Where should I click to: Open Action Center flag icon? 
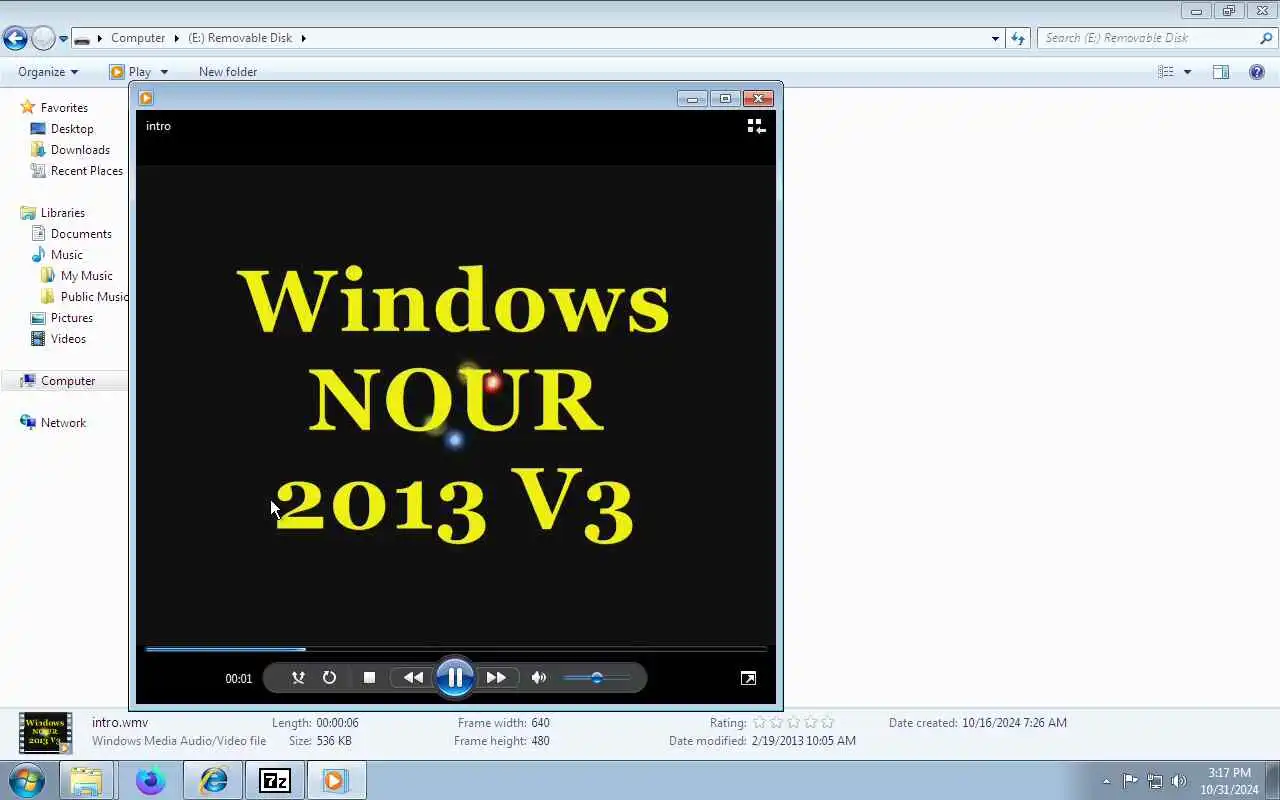point(1130,781)
